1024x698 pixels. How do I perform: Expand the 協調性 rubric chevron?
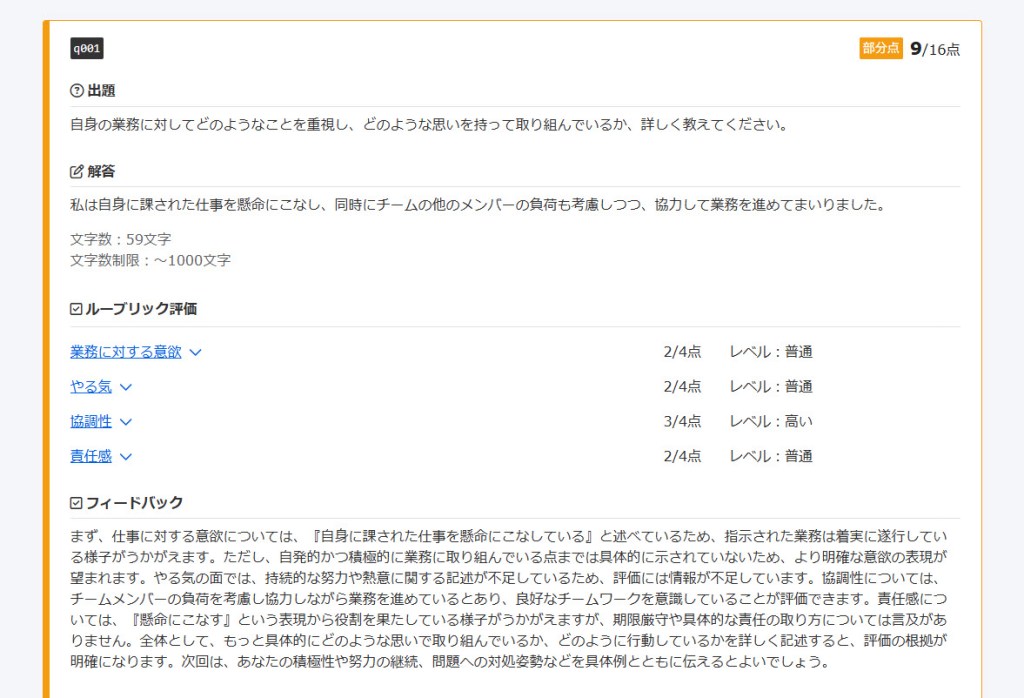coord(125,422)
